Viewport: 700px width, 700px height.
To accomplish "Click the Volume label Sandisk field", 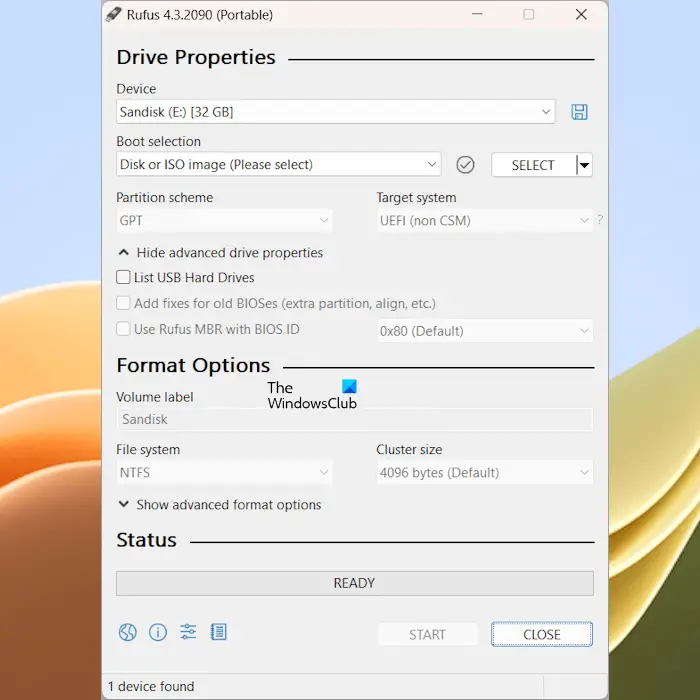I will pos(355,419).
